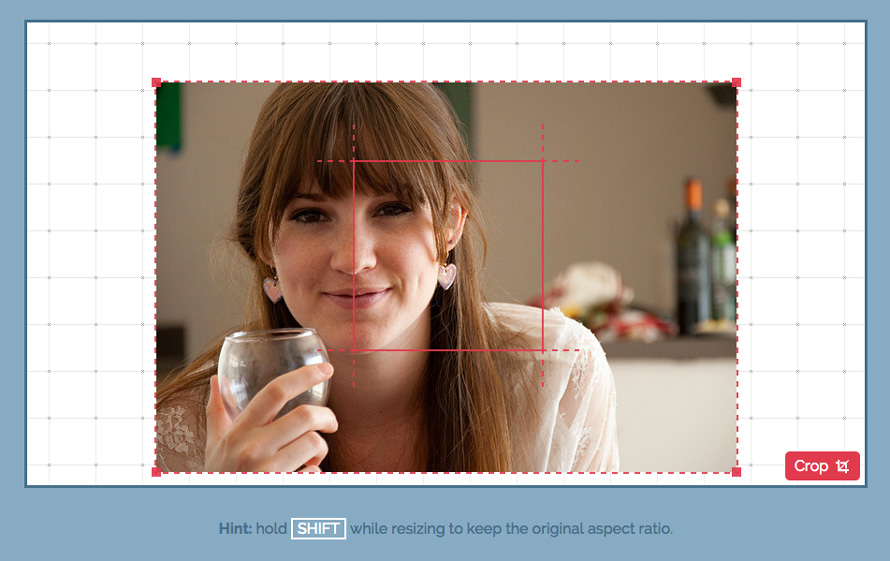Click the top dashed edge of the crop selection
This screenshot has width=890, height=561.
coord(446,82)
